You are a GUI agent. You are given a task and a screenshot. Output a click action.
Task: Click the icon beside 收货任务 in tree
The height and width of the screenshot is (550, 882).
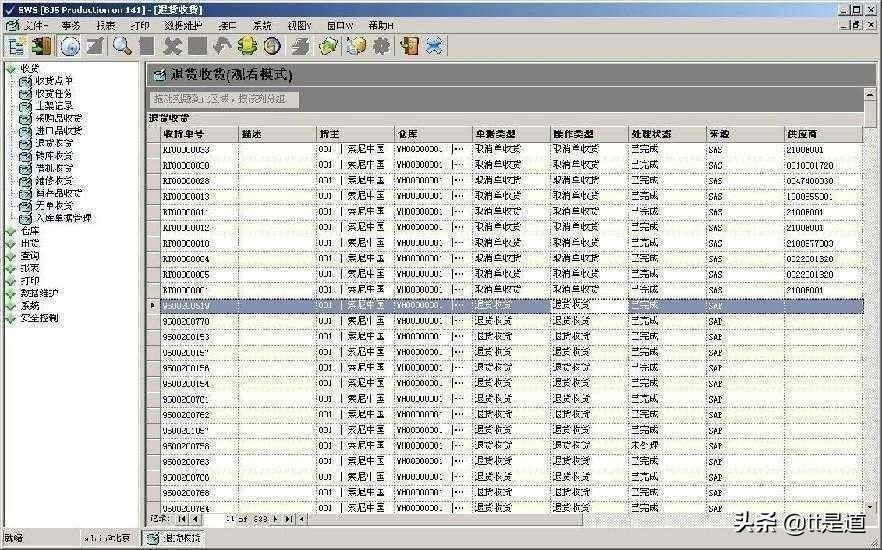click(25, 94)
